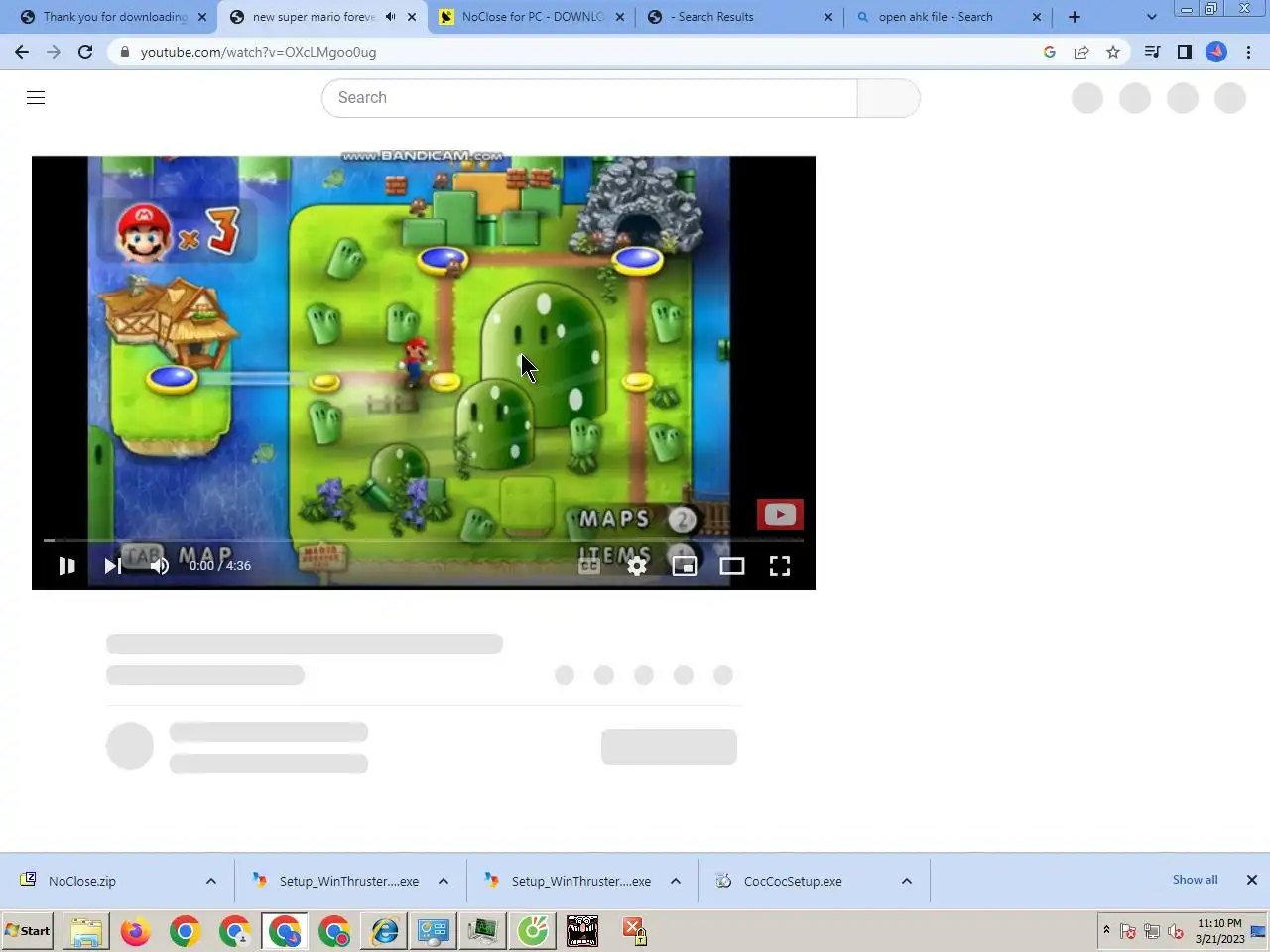
Task: Click the search button next to Search box
Action: click(888, 98)
